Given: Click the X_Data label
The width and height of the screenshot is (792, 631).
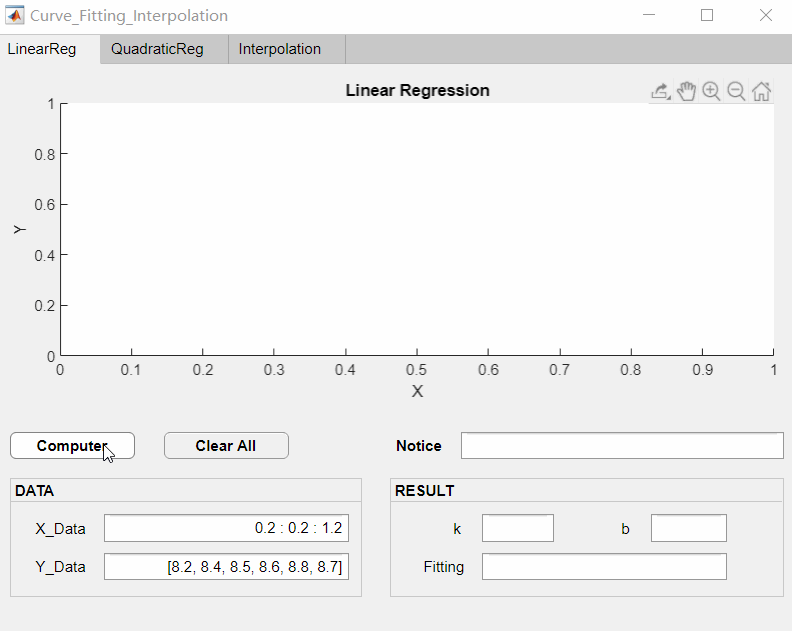Looking at the screenshot, I should 60,529.
